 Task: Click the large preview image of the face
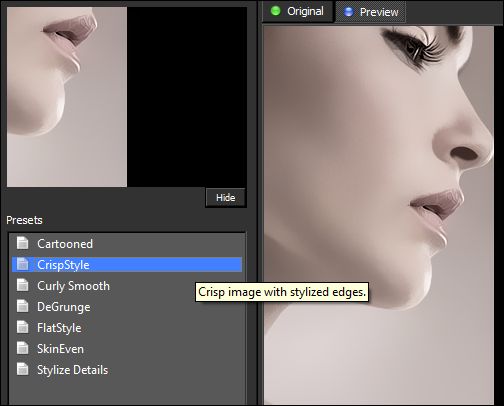point(379,216)
